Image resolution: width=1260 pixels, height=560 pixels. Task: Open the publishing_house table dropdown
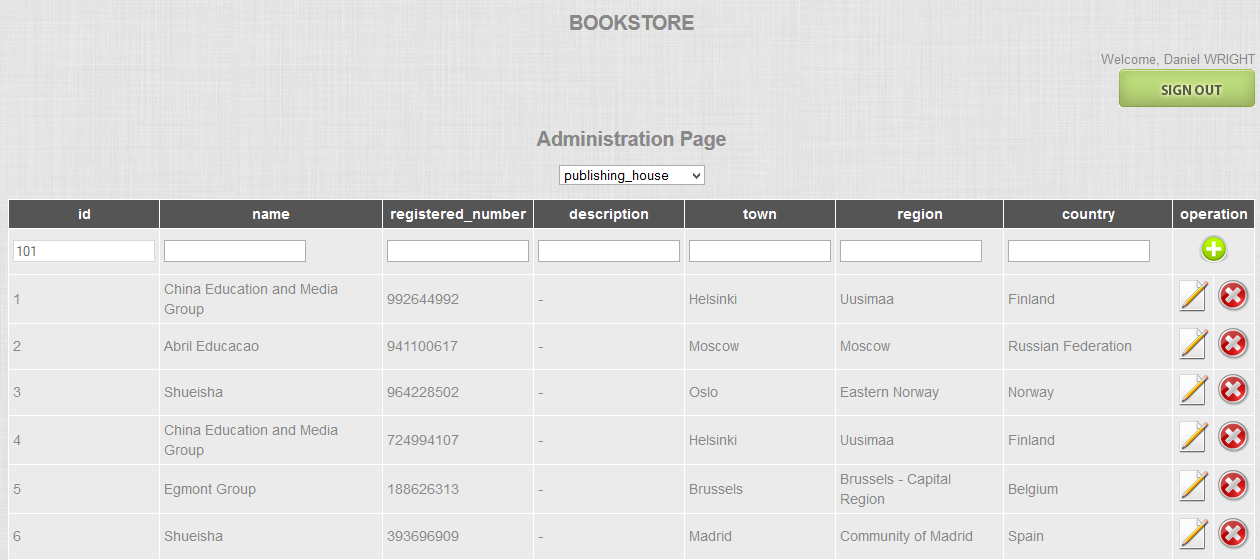pyautogui.click(x=632, y=175)
